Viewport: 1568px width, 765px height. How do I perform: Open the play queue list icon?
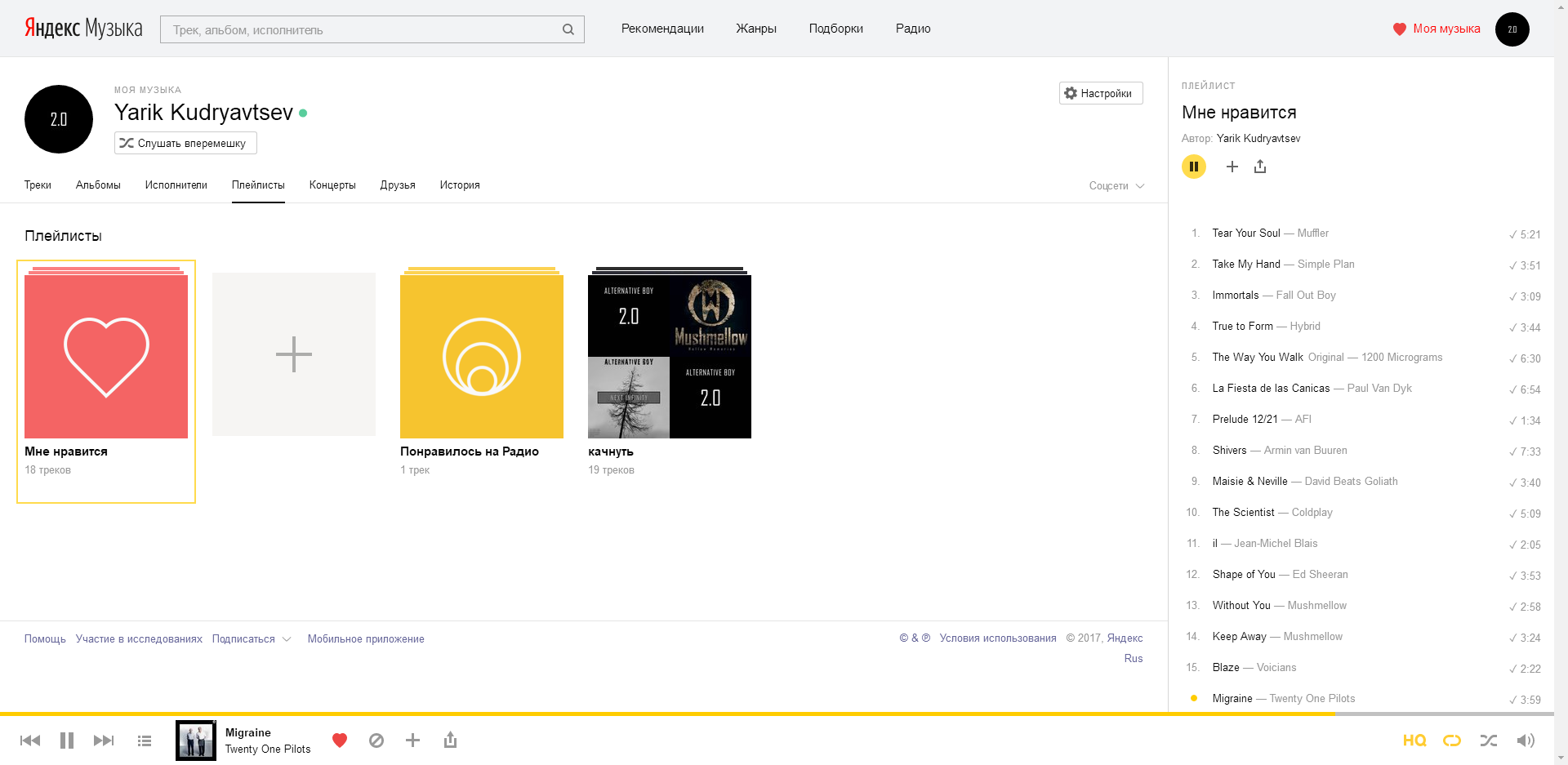(x=145, y=741)
